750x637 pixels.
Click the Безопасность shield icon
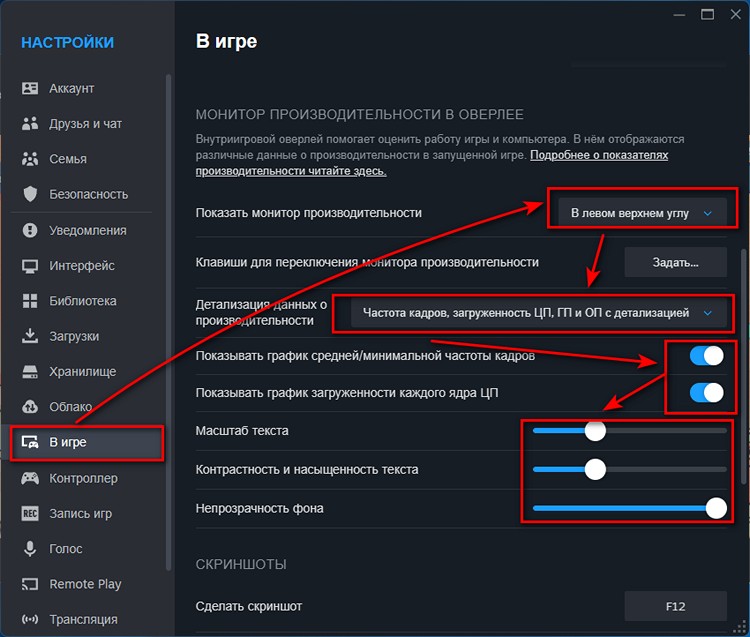tap(30, 194)
